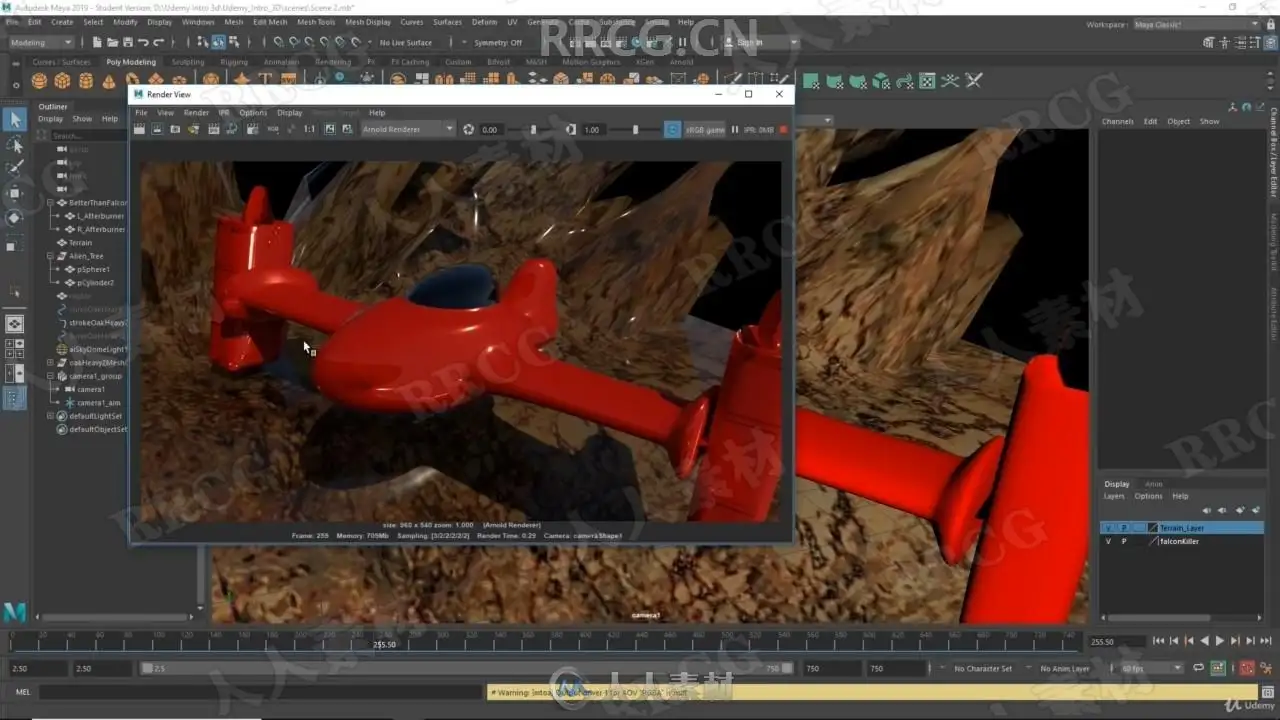Create a polygon cylinder from the shelf
1280x720 pixels.
pos(86,80)
